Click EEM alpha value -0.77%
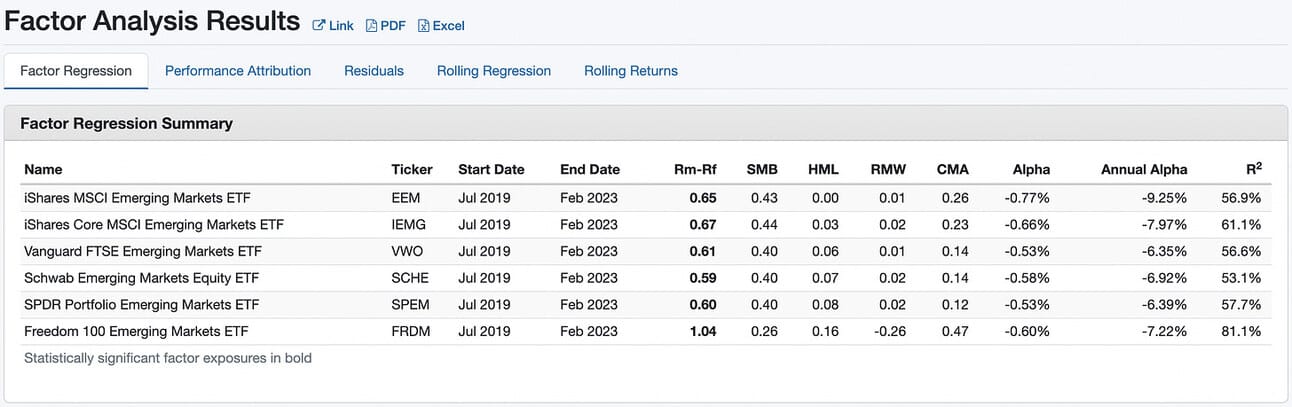Image resolution: width=1292 pixels, height=407 pixels. click(1027, 198)
